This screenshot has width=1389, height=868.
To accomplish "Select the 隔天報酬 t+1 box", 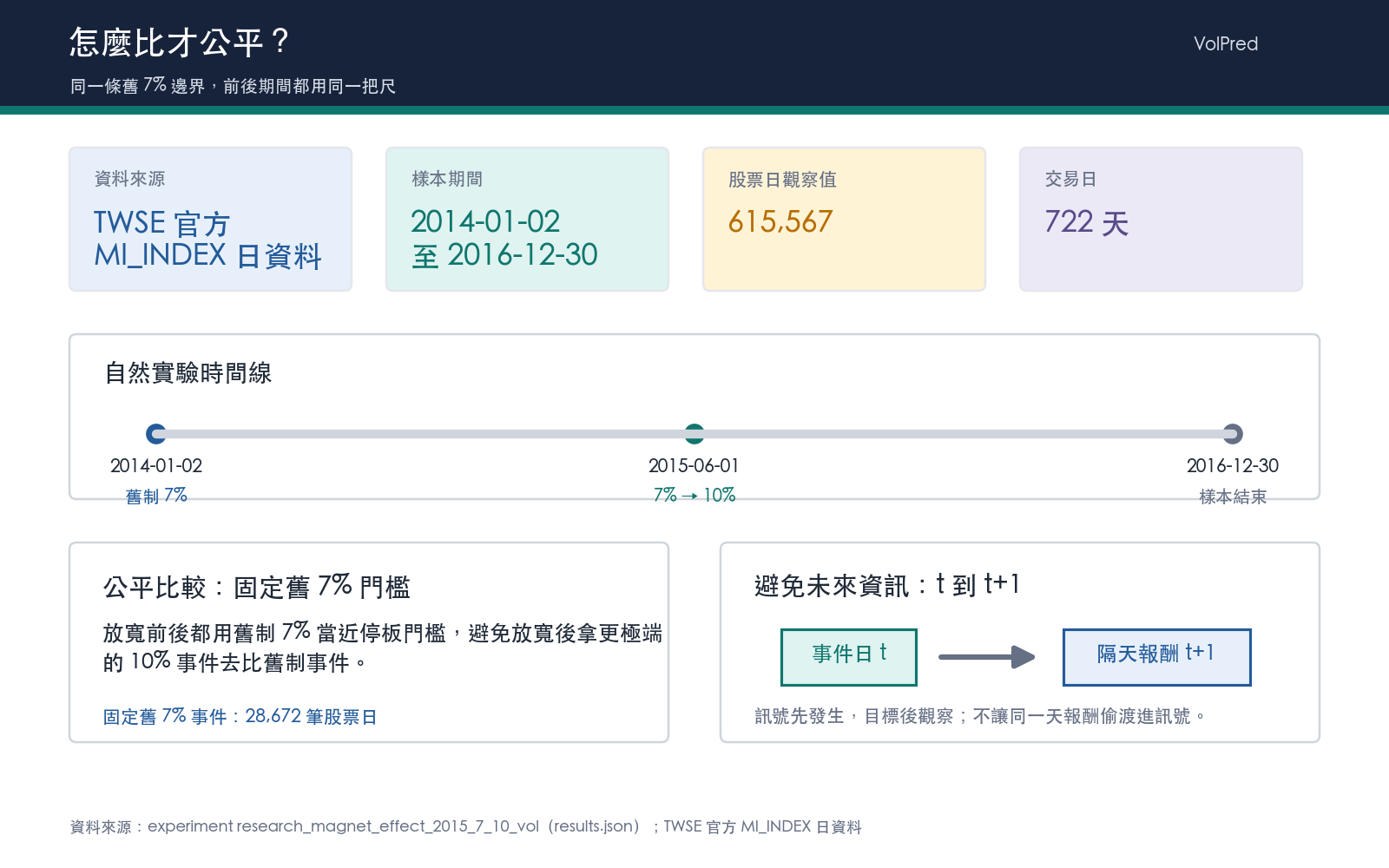I will 1157,657.
